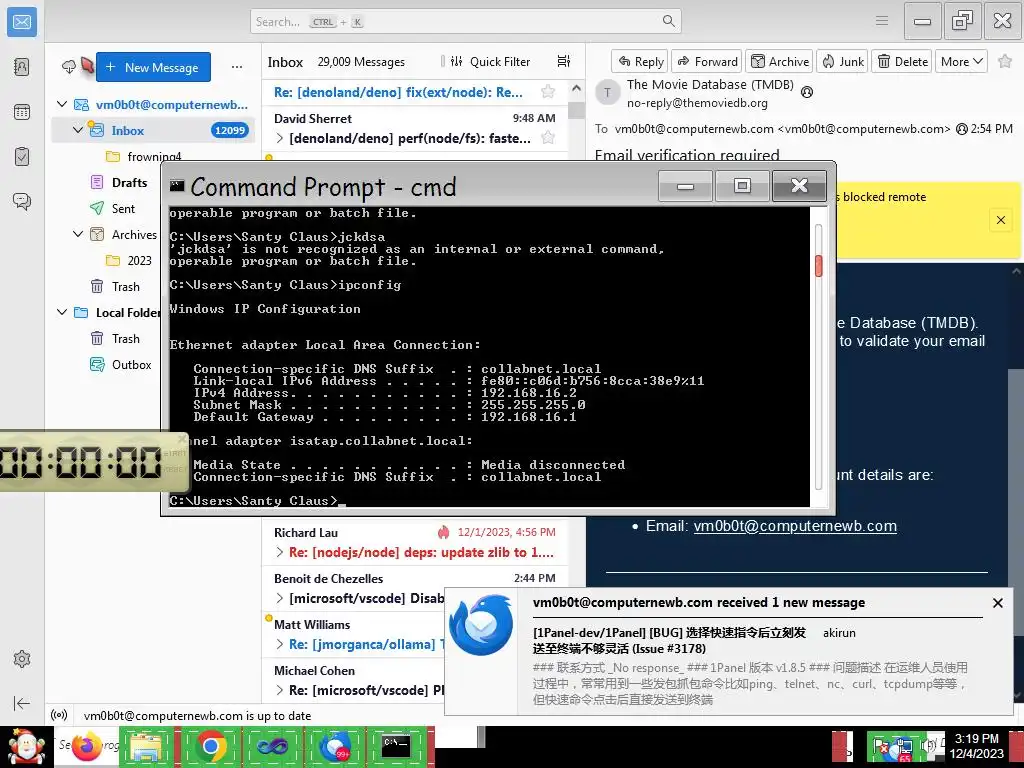Open the Thunderbird hamburger app menu

[x=882, y=21]
